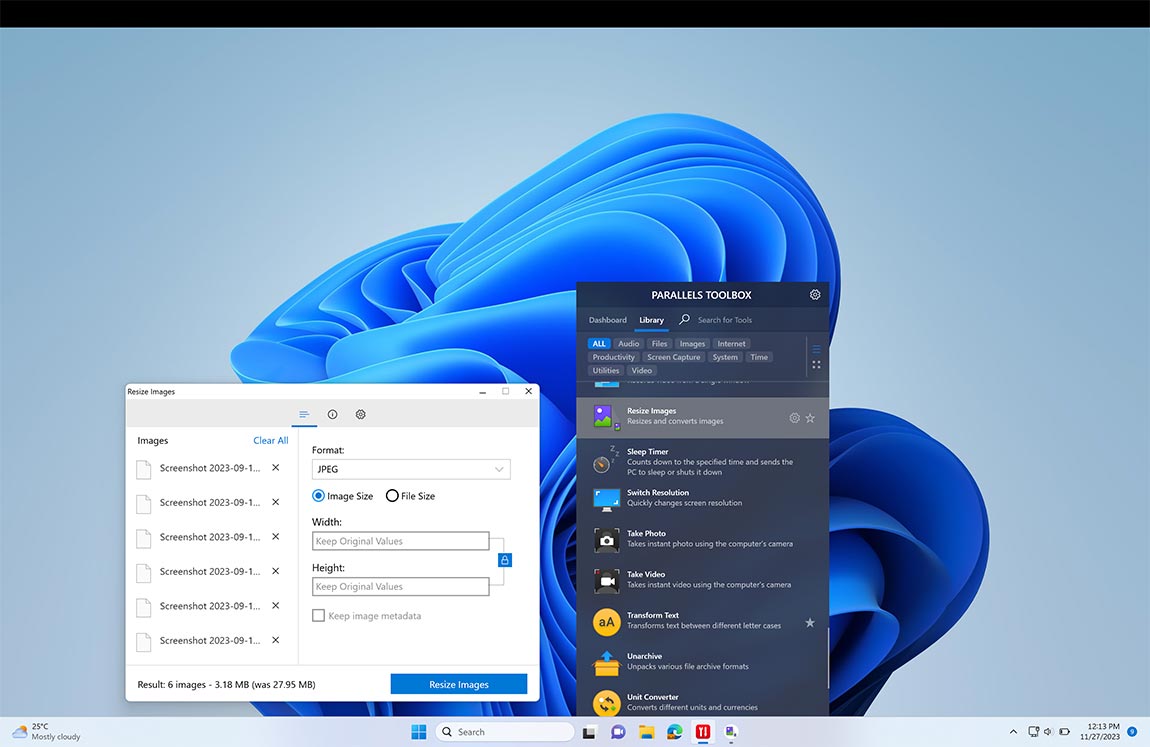The height and width of the screenshot is (747, 1150).
Task: Clear all images with Clear All link
Action: pos(270,440)
